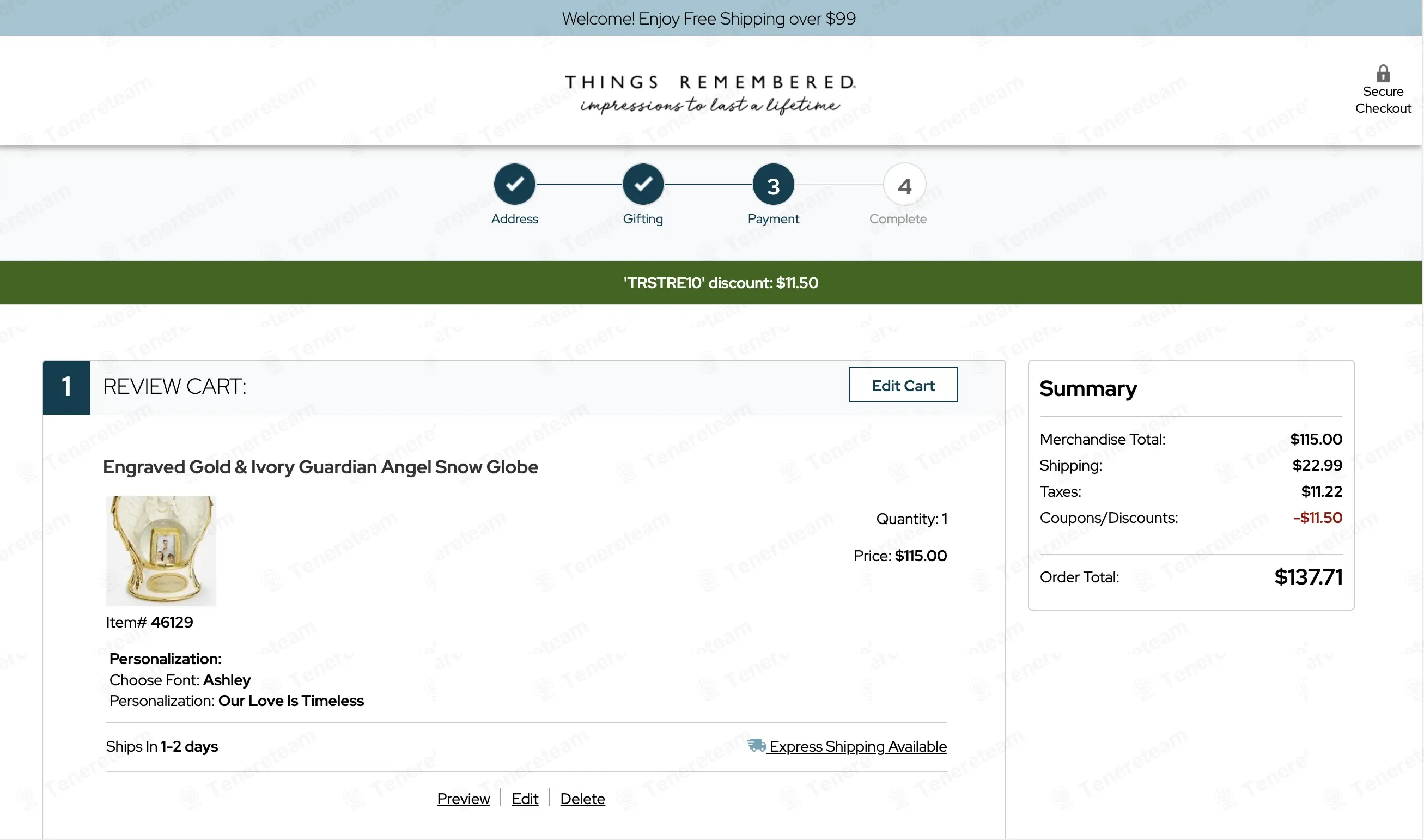The width and height of the screenshot is (1424, 840).
Task: Click the Merchandise Total $115.00 value
Action: coord(1316,439)
